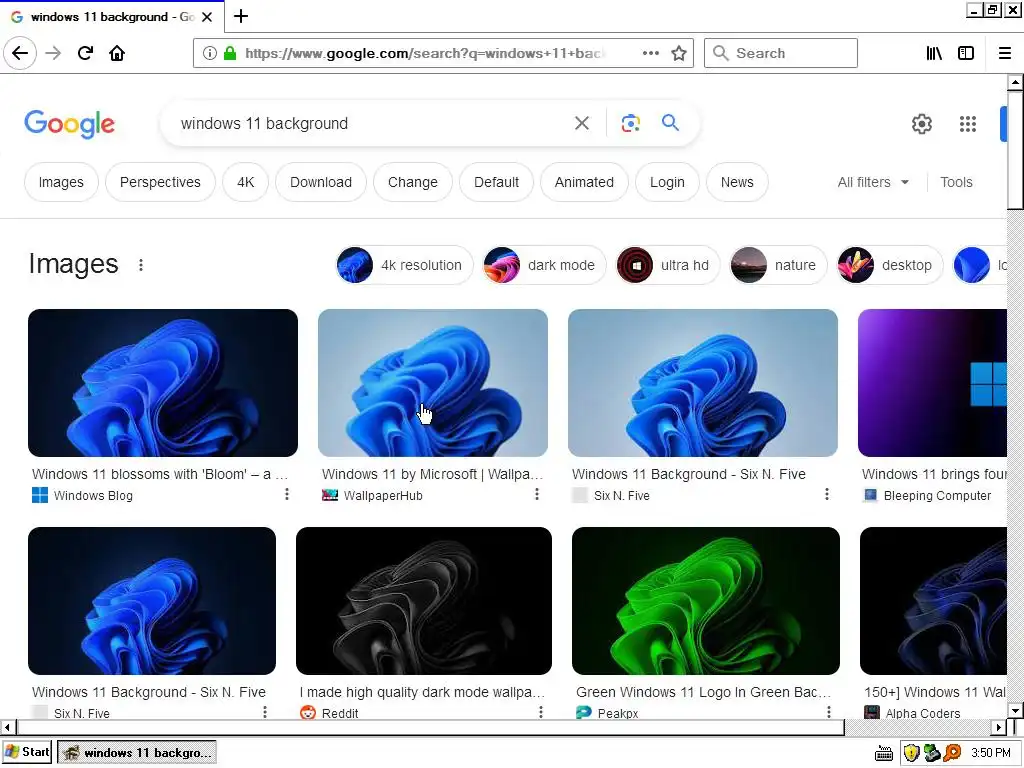Select the Login filter chip
This screenshot has height=768, width=1024.
667,182
